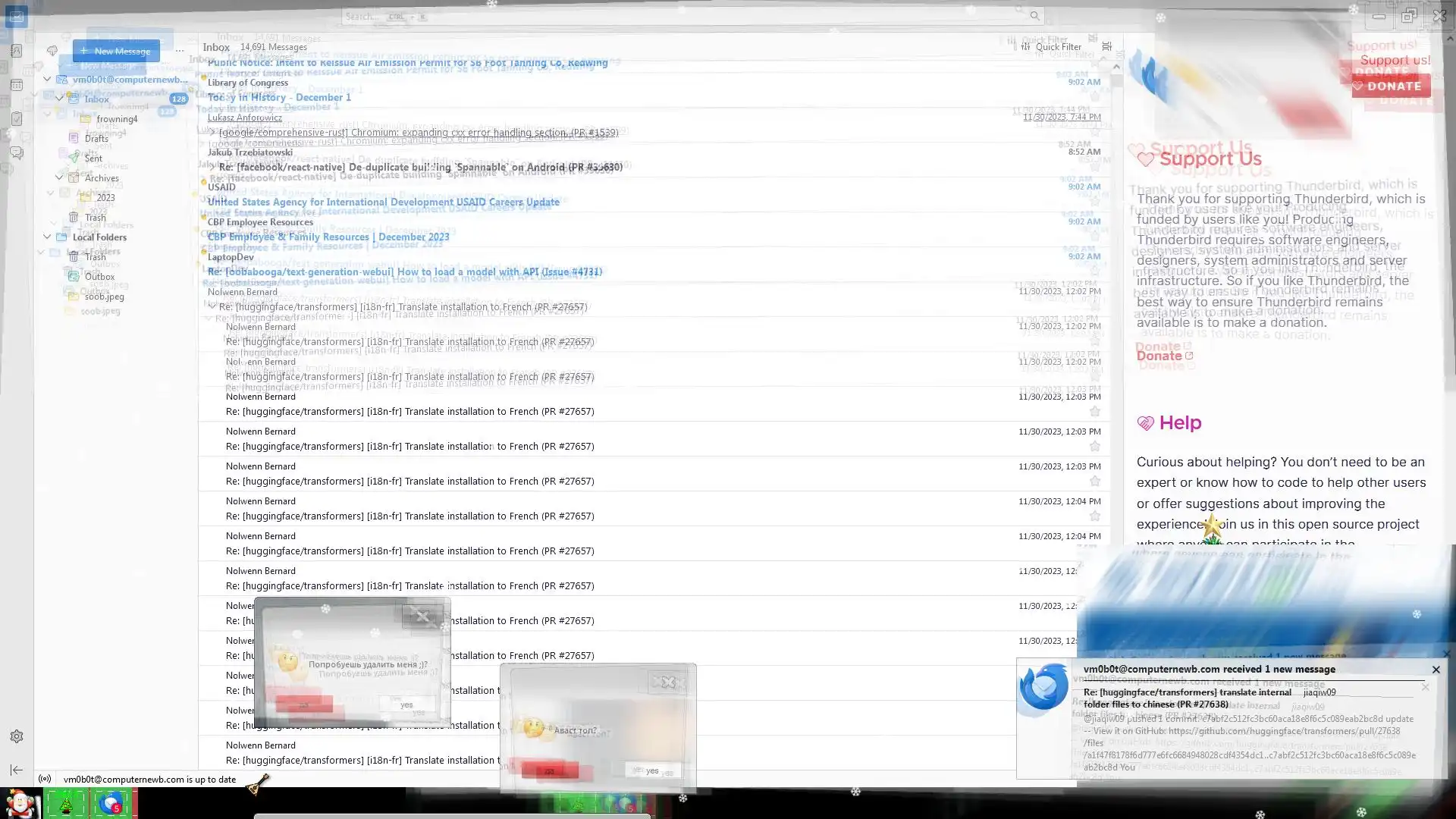The image size is (1456, 819).
Task: Open the Calendar sidebar icon
Action: 16,85
